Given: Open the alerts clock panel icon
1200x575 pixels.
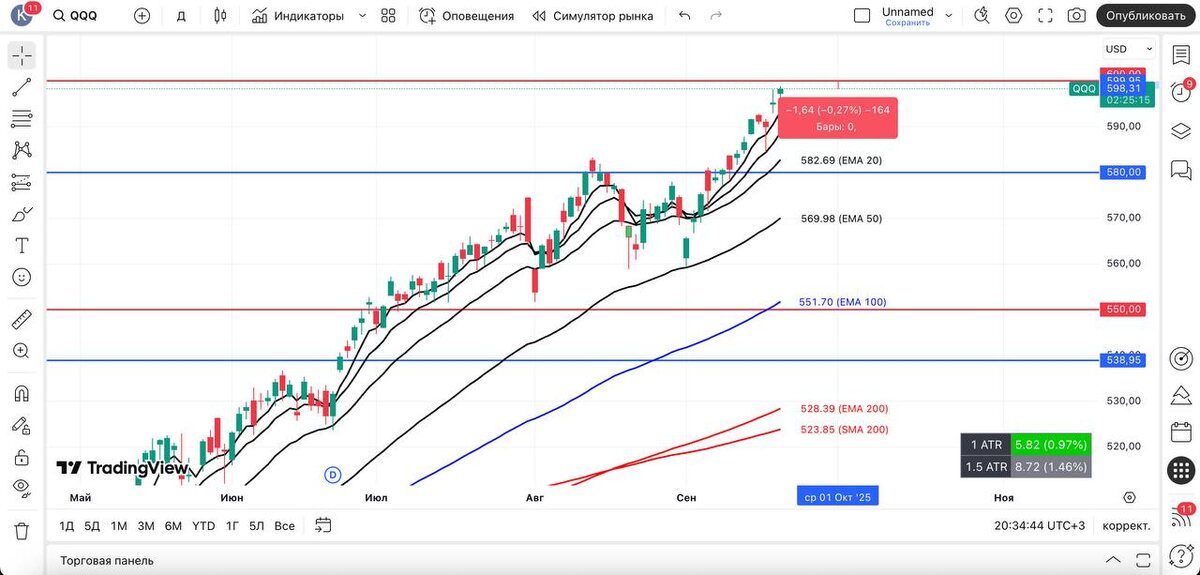Looking at the screenshot, I should pos(1180,90).
